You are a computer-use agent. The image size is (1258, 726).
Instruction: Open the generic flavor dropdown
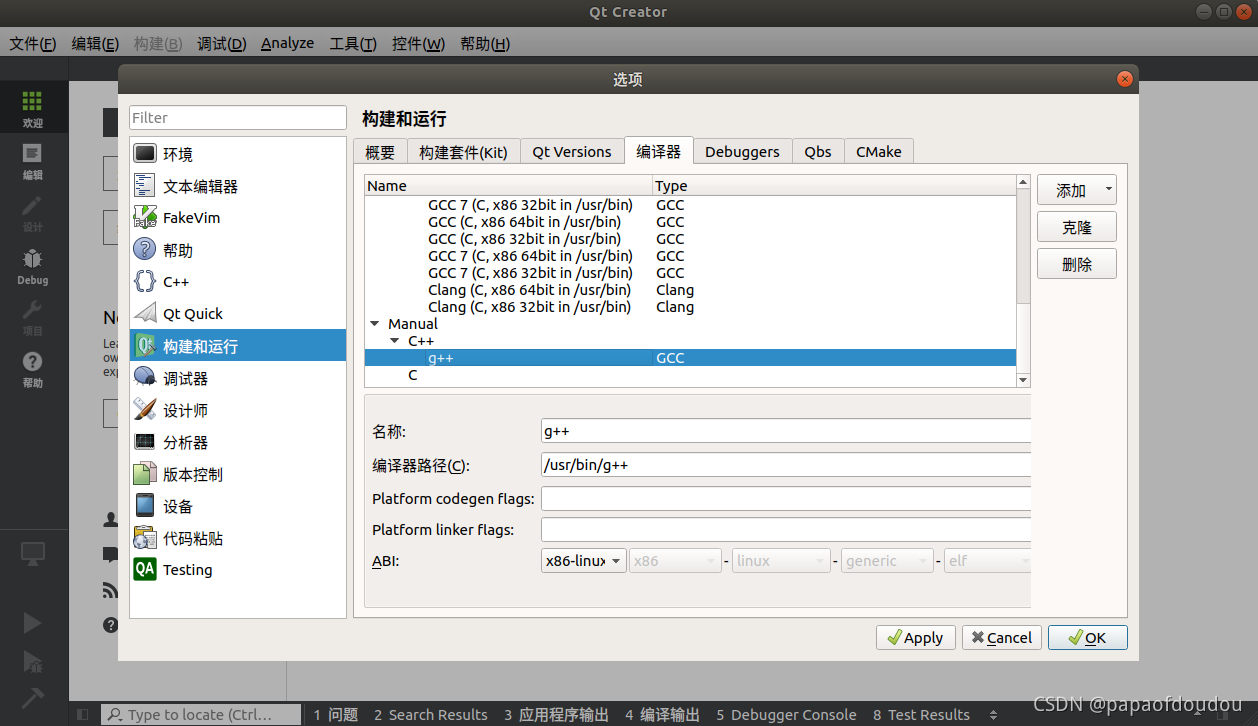coord(887,561)
